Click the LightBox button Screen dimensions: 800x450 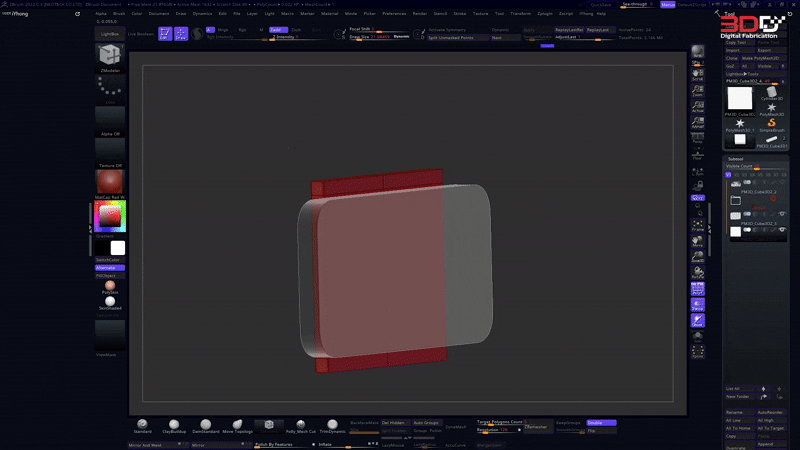click(x=109, y=34)
